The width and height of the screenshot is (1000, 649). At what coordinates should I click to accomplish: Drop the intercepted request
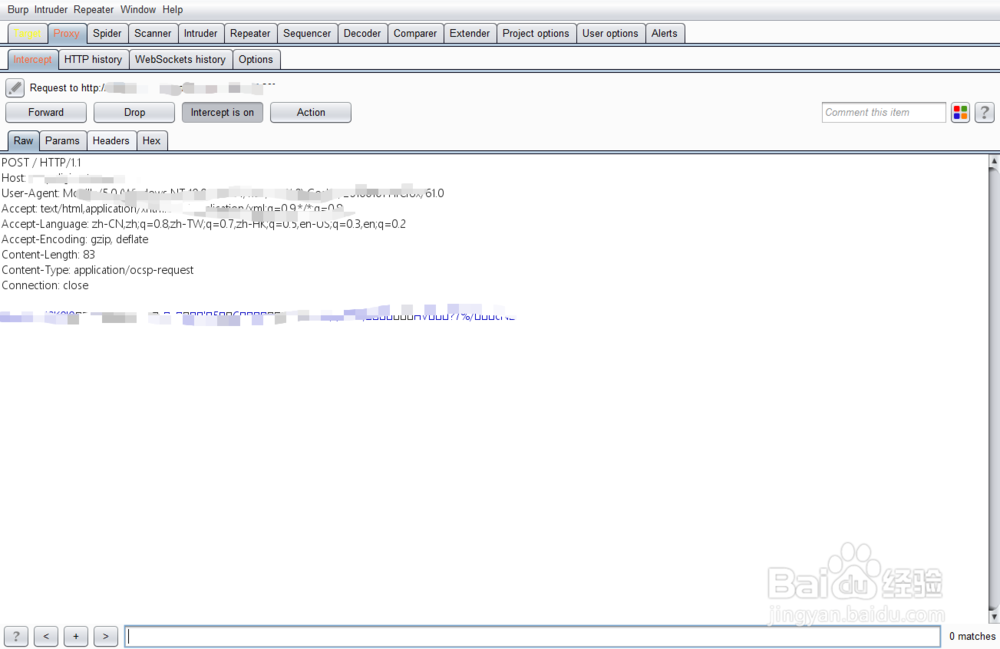coord(135,112)
